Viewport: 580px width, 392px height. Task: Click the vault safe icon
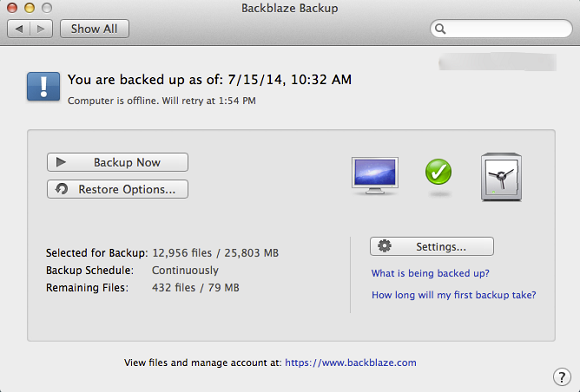click(x=502, y=177)
